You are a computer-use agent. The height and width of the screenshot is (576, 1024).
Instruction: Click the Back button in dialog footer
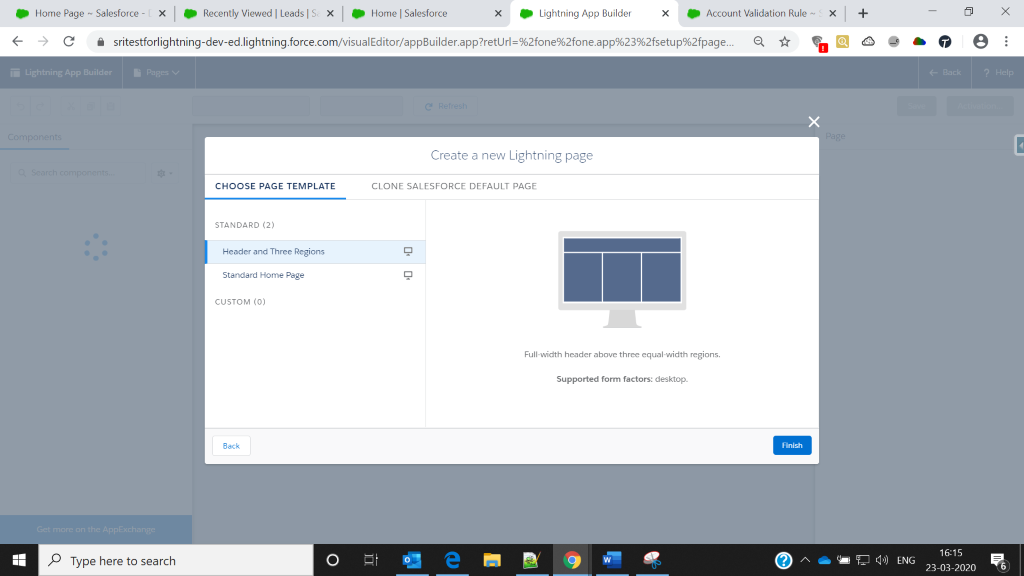coord(231,445)
